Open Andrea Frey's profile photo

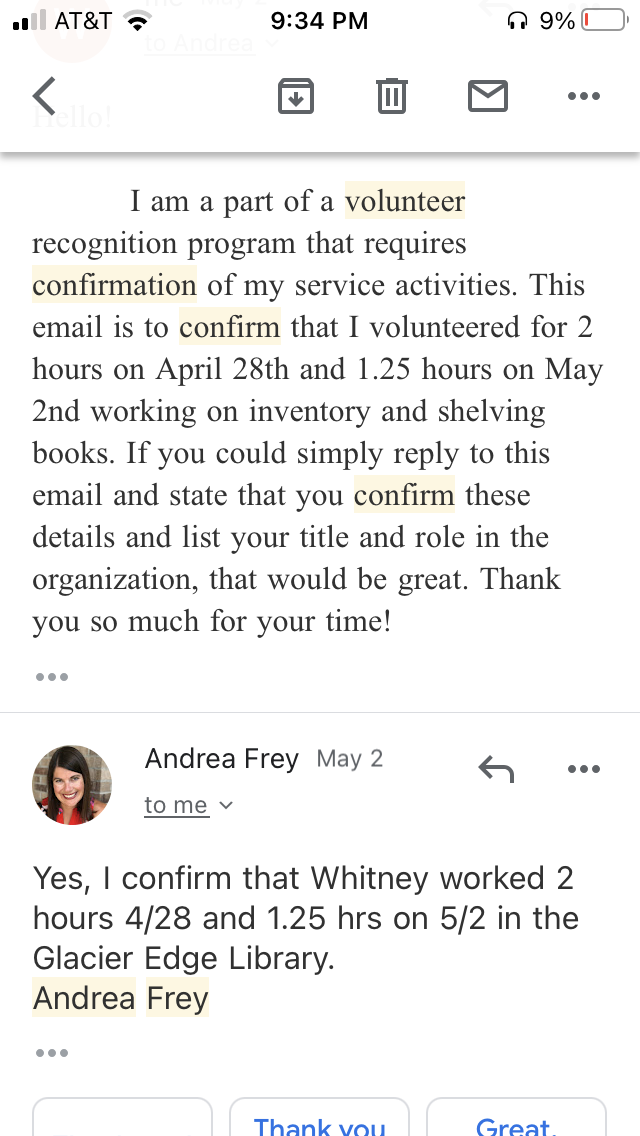point(72,785)
